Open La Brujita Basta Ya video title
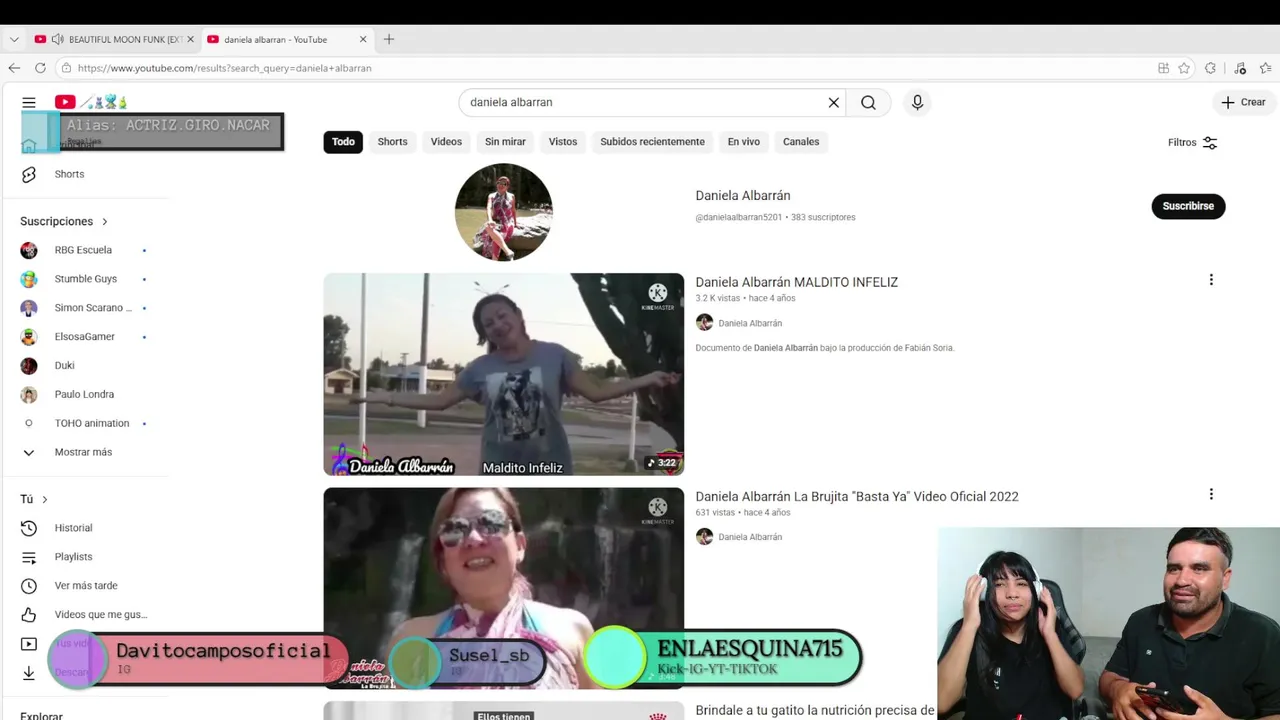This screenshot has height=720, width=1280. (x=857, y=496)
